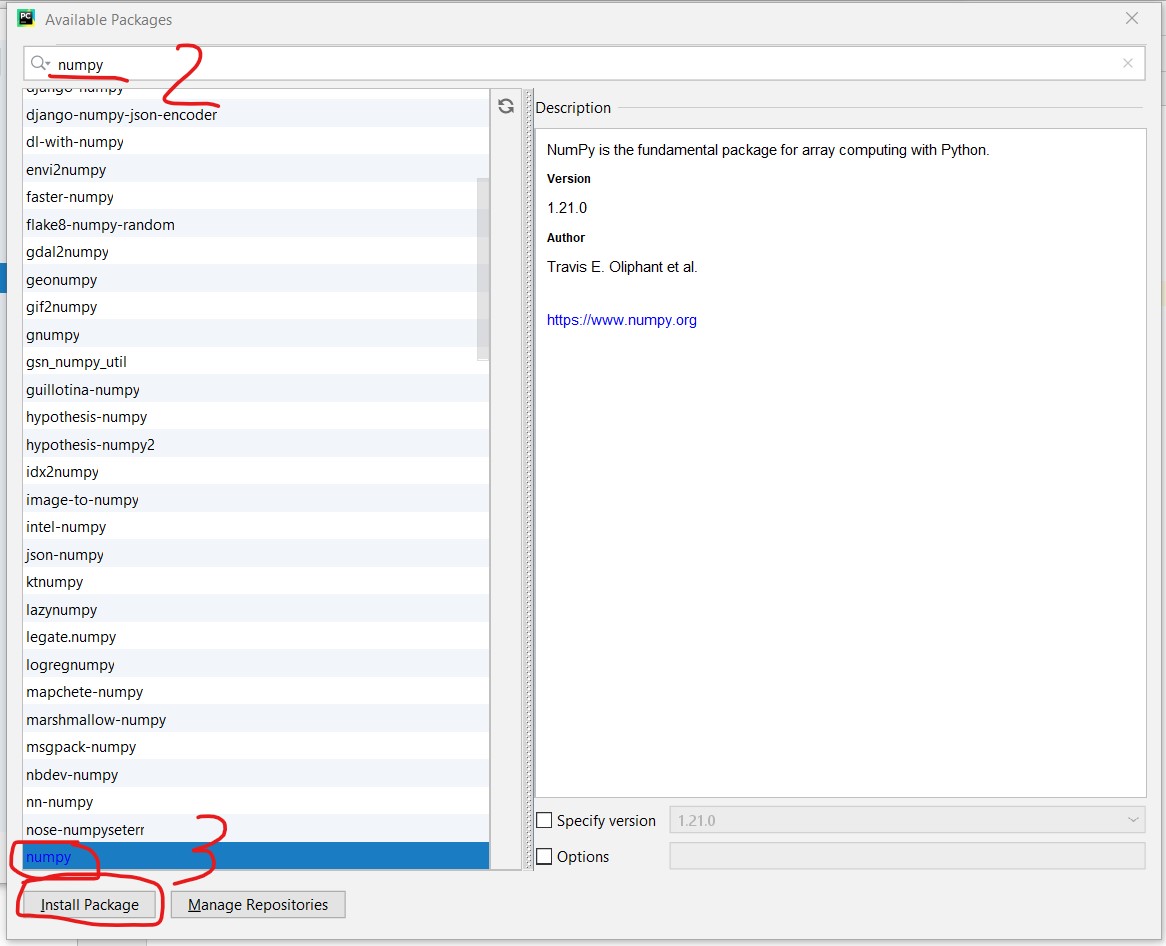Choose idx2numpy package
The height and width of the screenshot is (946, 1166).
pyautogui.click(x=256, y=472)
